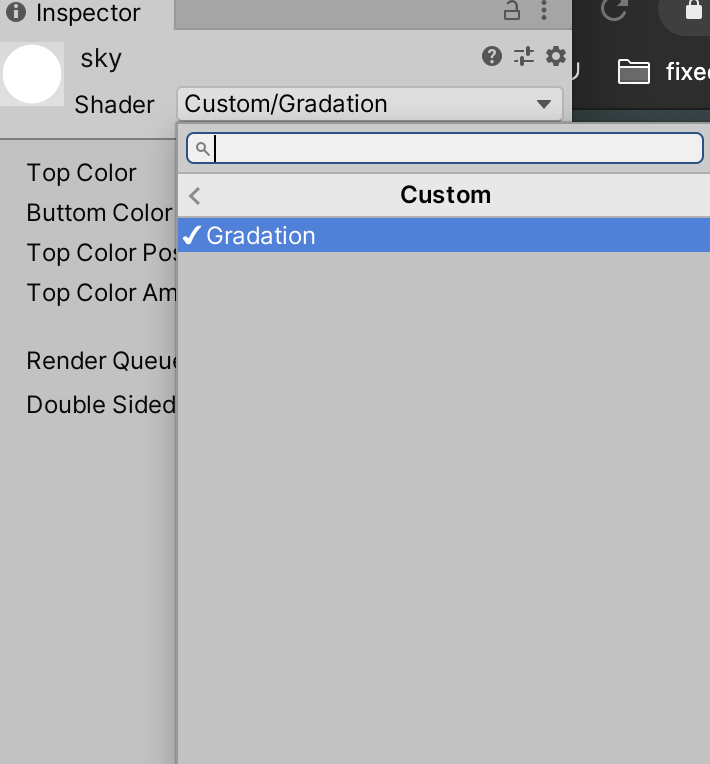This screenshot has width=710, height=764.
Task: Open the material help reference icon
Action: point(492,56)
